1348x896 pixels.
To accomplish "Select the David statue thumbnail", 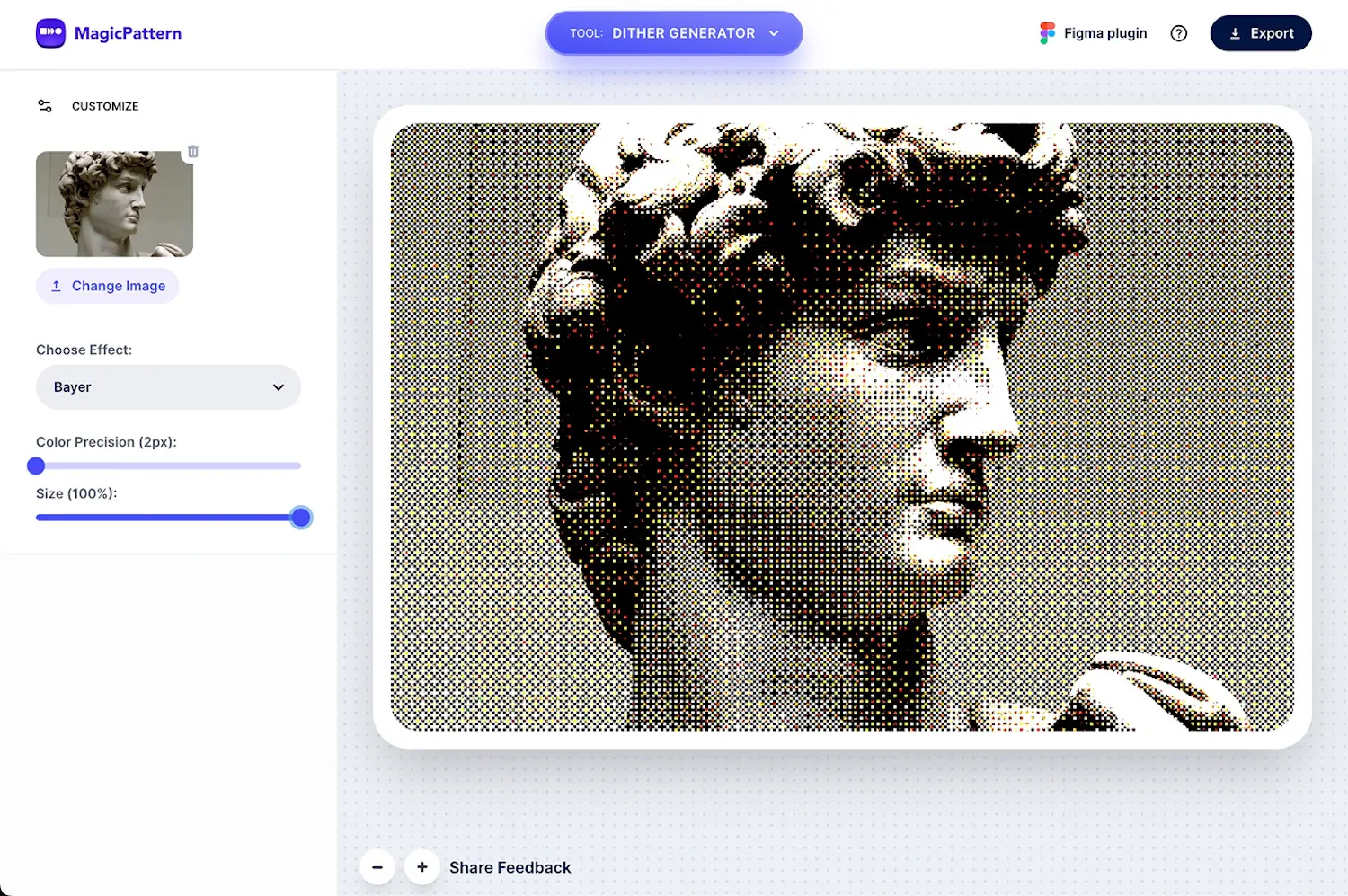I will point(114,204).
